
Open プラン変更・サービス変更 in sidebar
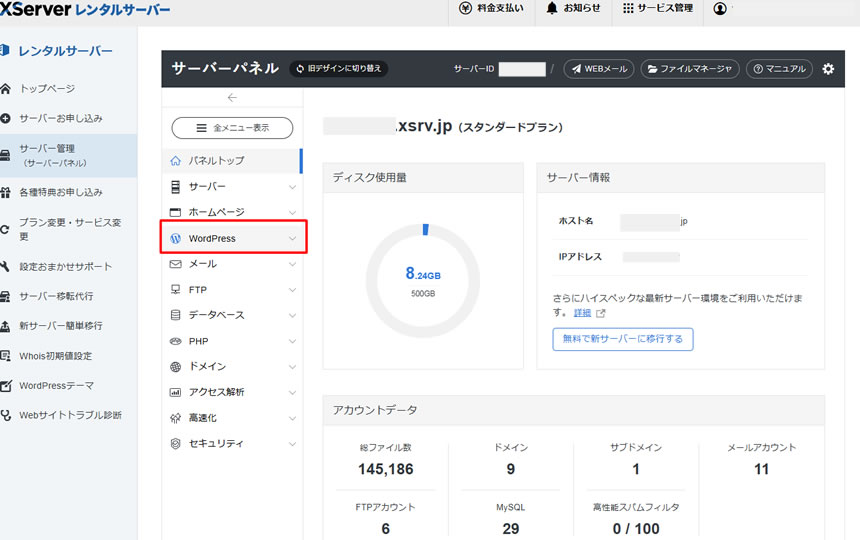tap(68, 229)
